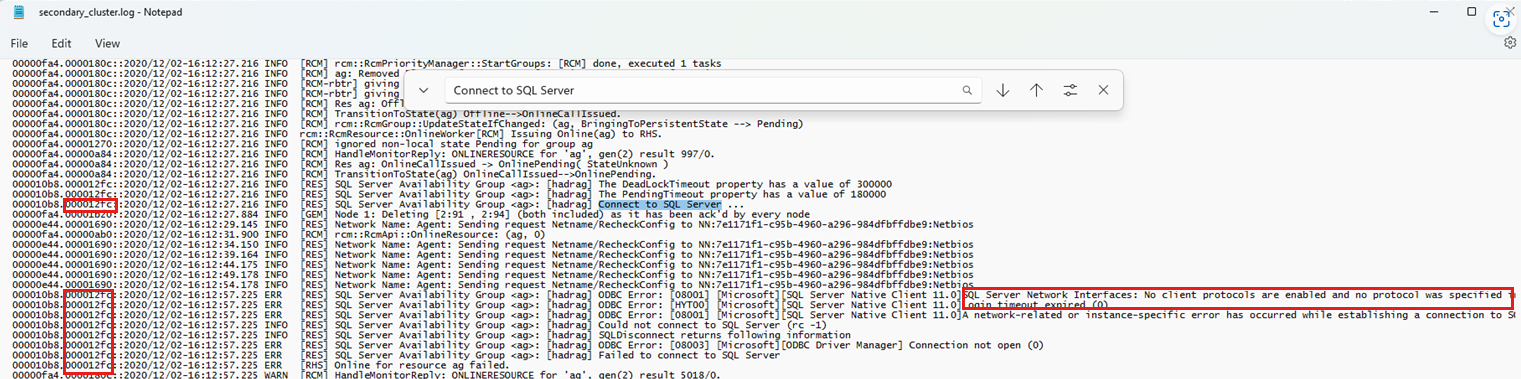Viewport: 1521px width, 379px height.
Task: Open the View menu
Action: [x=107, y=44]
